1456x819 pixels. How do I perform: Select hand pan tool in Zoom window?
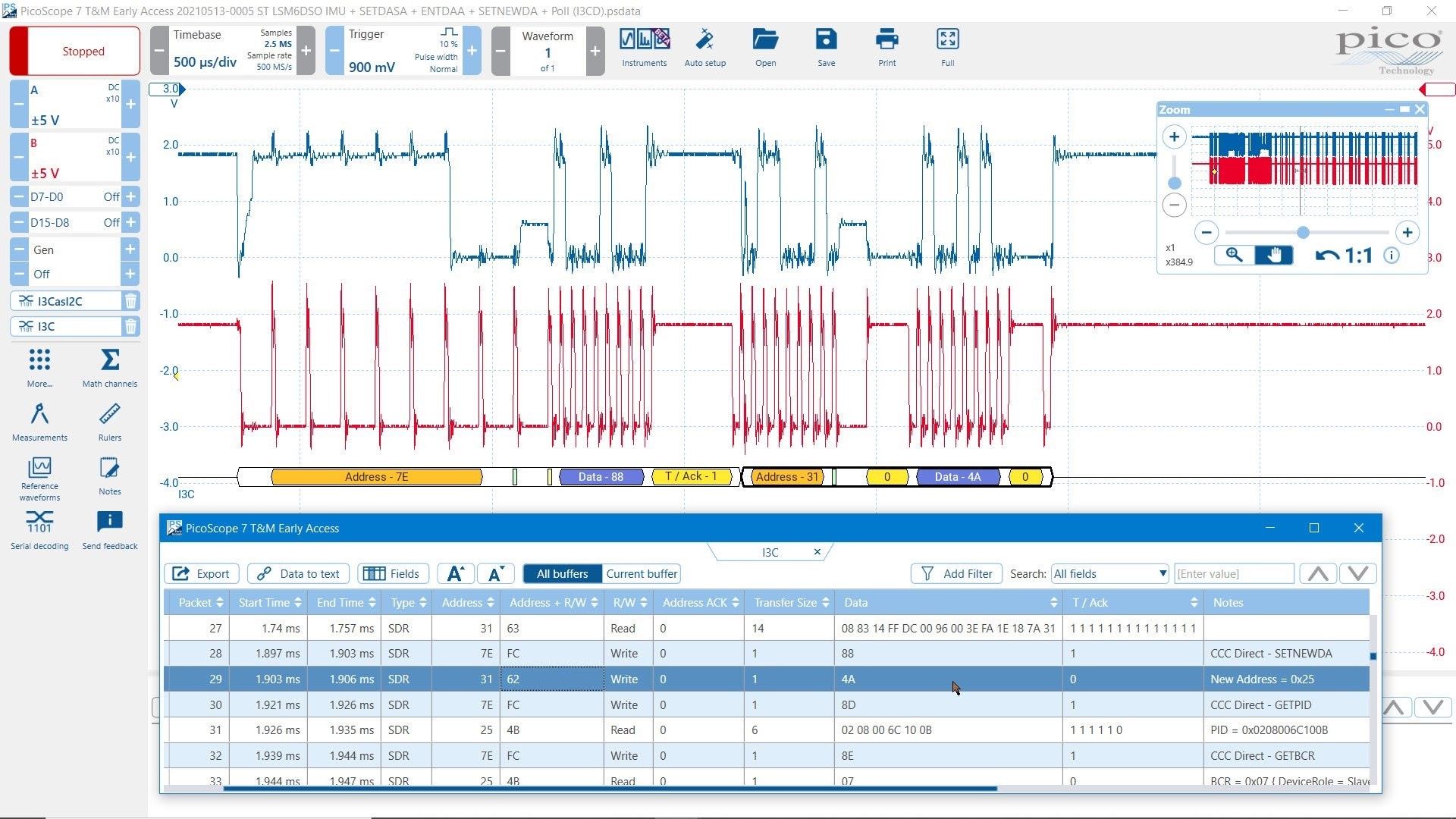pos(1273,256)
